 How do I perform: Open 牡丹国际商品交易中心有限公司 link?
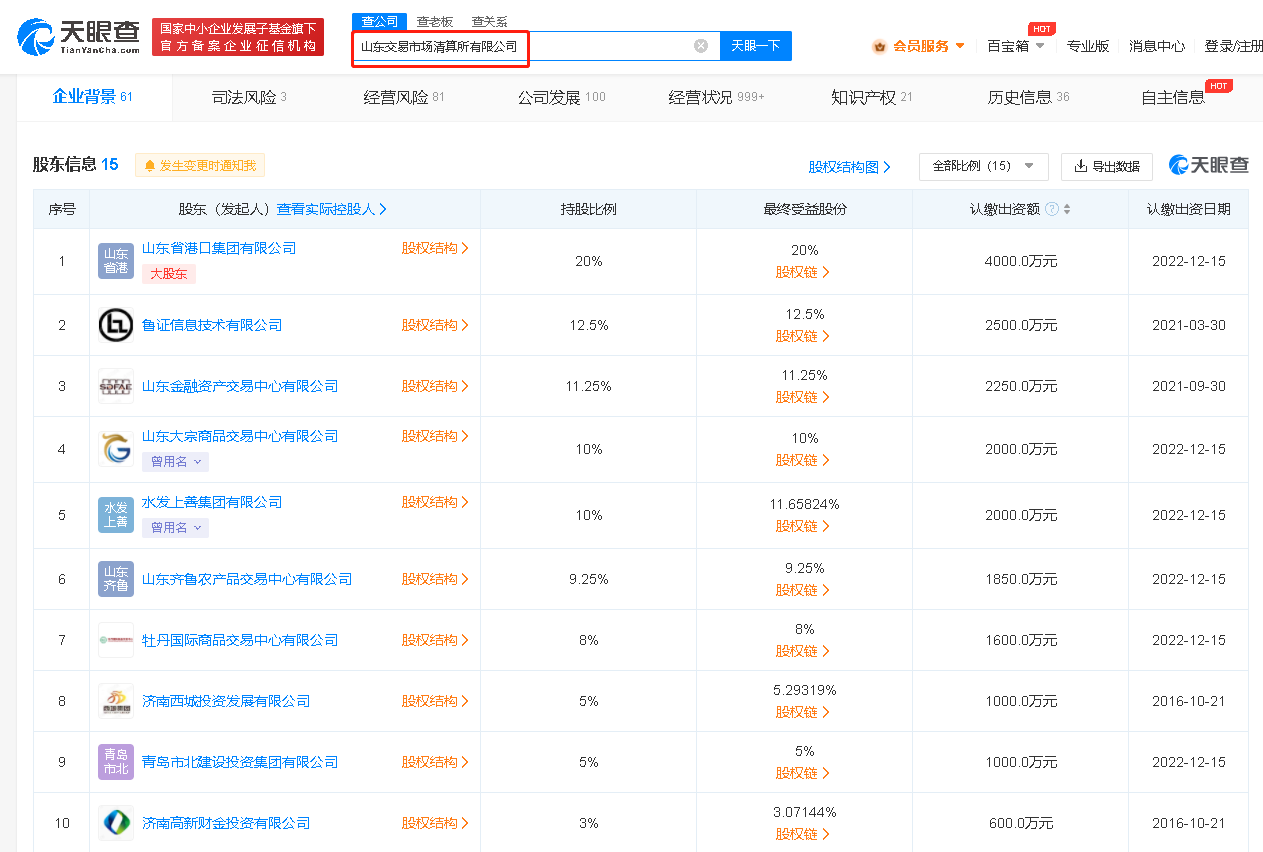pos(240,640)
